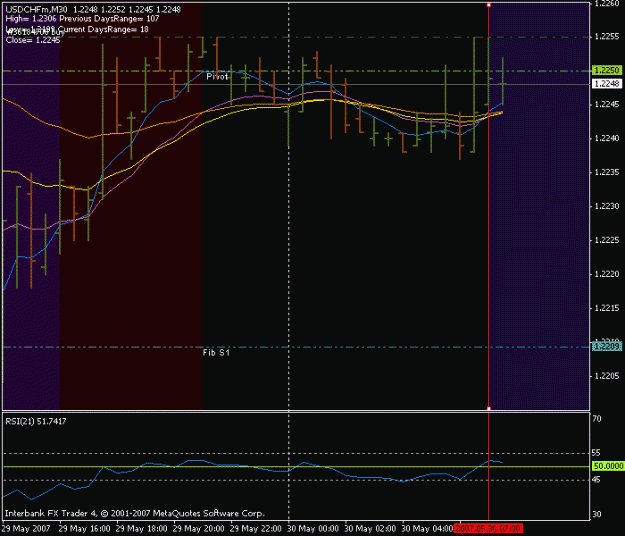Click the '30 May 00:00' time label
625x536 pixels.
point(313,529)
